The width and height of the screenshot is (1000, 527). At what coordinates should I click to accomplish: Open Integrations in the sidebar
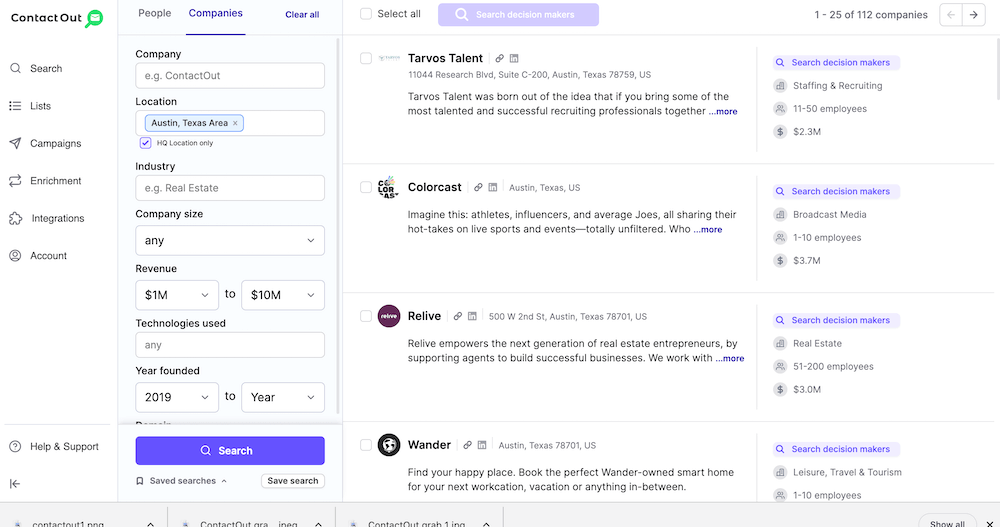click(47, 218)
